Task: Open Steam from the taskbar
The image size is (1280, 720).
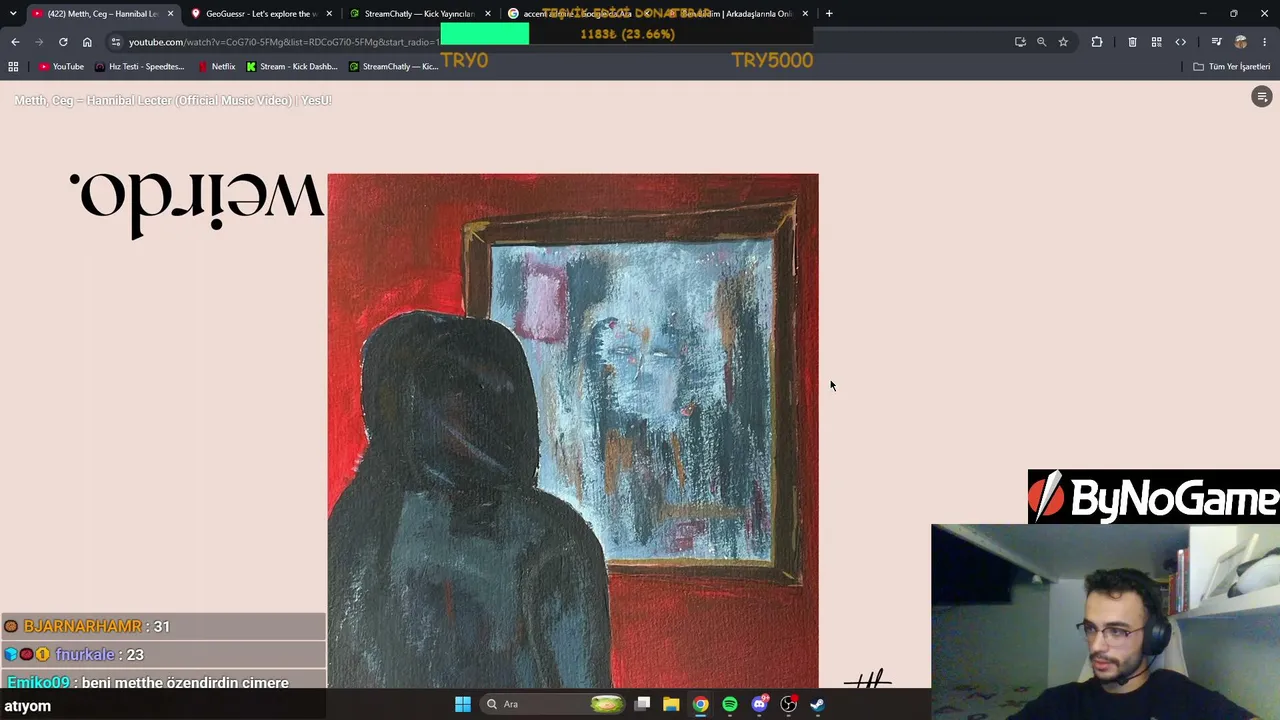Action: coord(817,704)
